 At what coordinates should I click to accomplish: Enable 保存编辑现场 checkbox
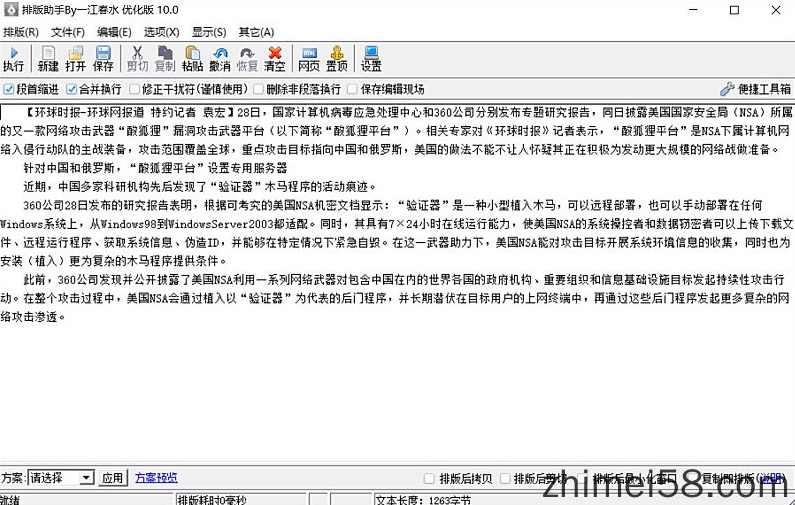pyautogui.click(x=353, y=89)
